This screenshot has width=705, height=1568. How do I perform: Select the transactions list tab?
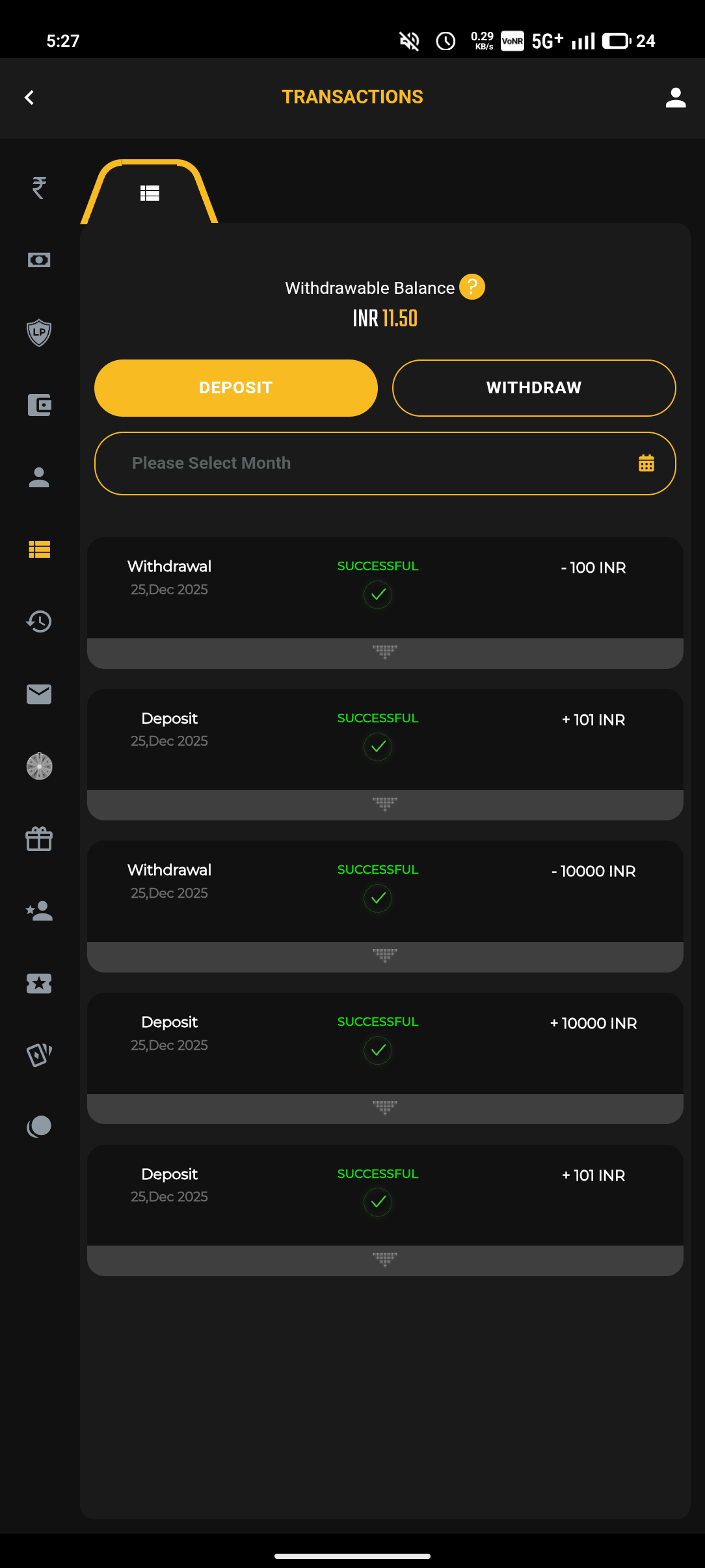150,193
